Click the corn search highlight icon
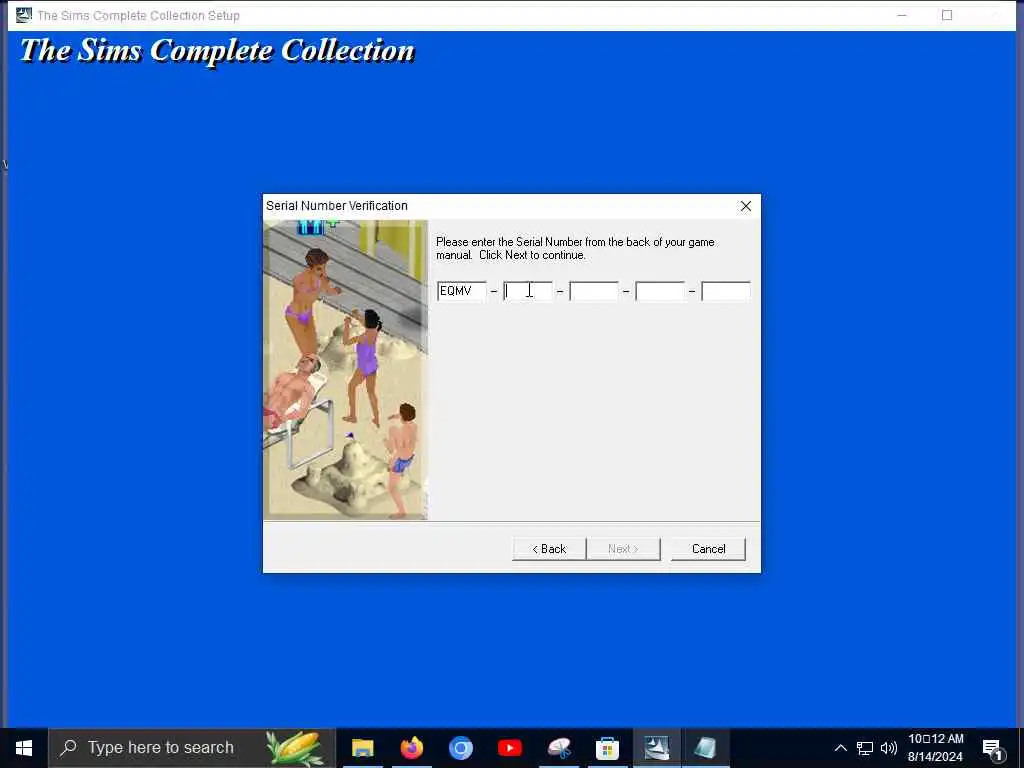 (294, 748)
